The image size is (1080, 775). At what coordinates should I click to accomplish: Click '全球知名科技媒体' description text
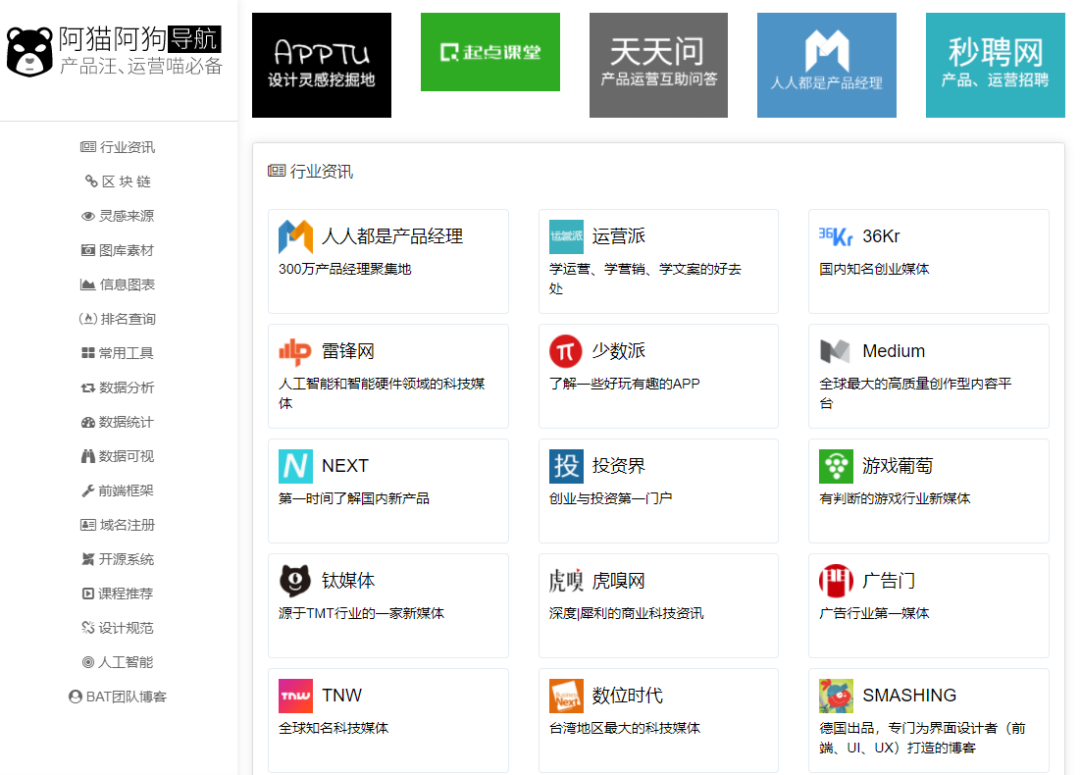(x=333, y=728)
